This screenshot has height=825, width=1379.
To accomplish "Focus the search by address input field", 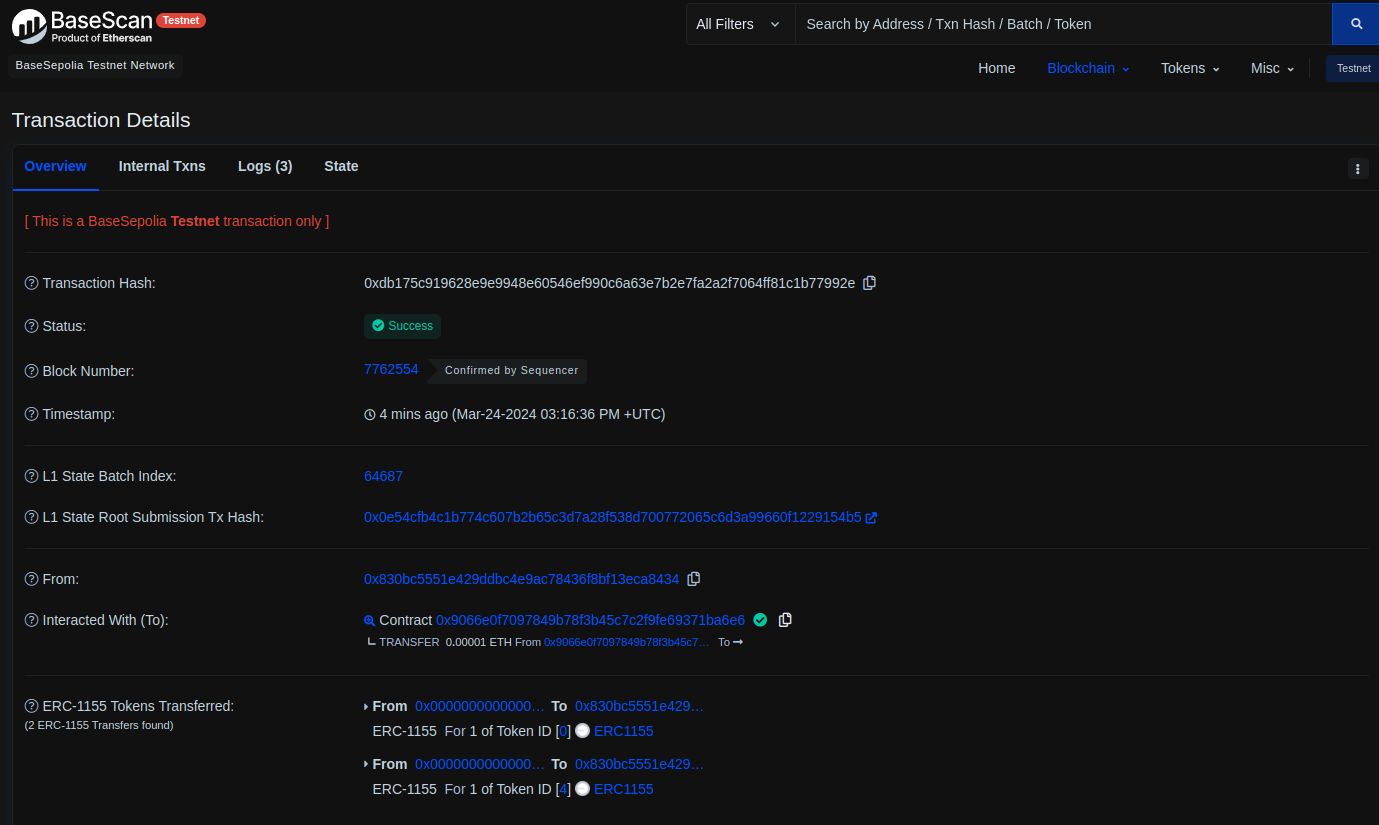I will (1063, 24).
